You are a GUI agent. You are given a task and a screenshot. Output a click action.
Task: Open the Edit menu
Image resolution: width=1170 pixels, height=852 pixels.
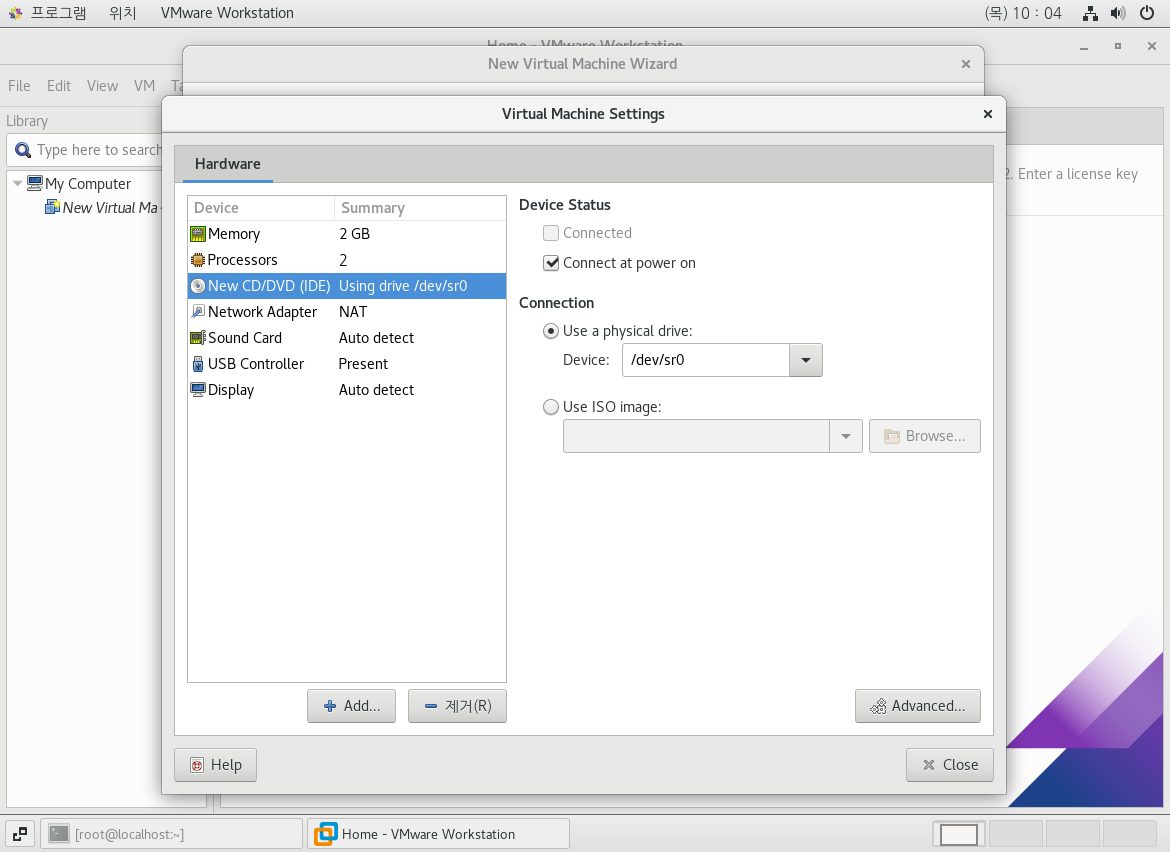[59, 86]
